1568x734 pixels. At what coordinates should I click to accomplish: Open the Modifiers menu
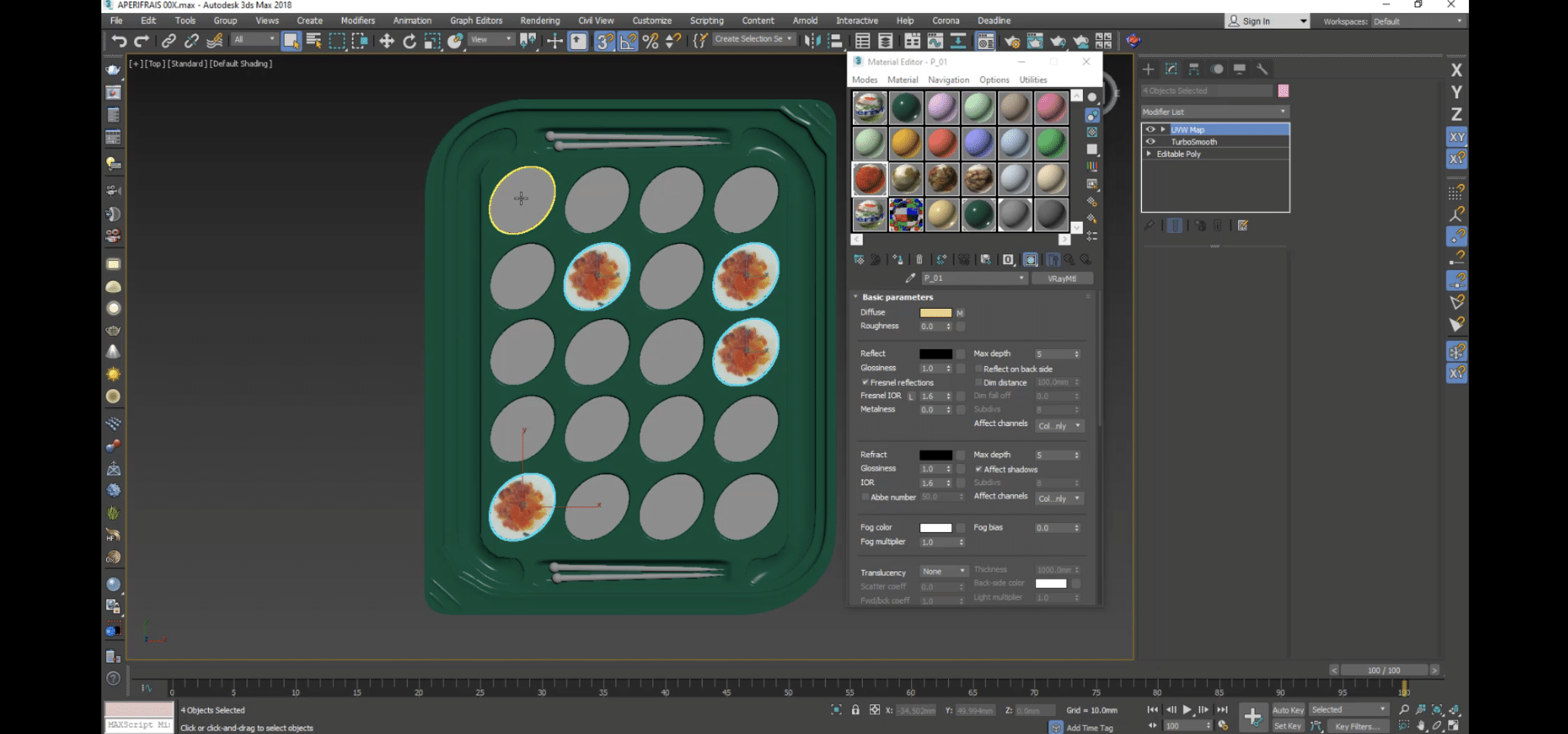point(358,20)
